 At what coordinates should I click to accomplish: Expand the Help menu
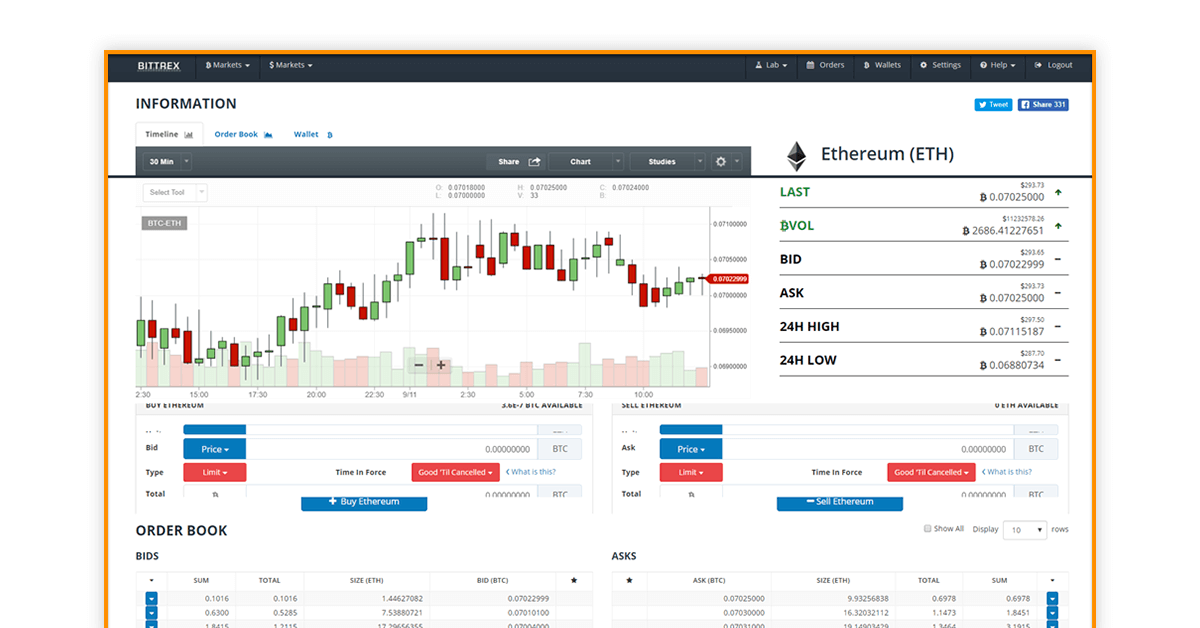pos(998,66)
